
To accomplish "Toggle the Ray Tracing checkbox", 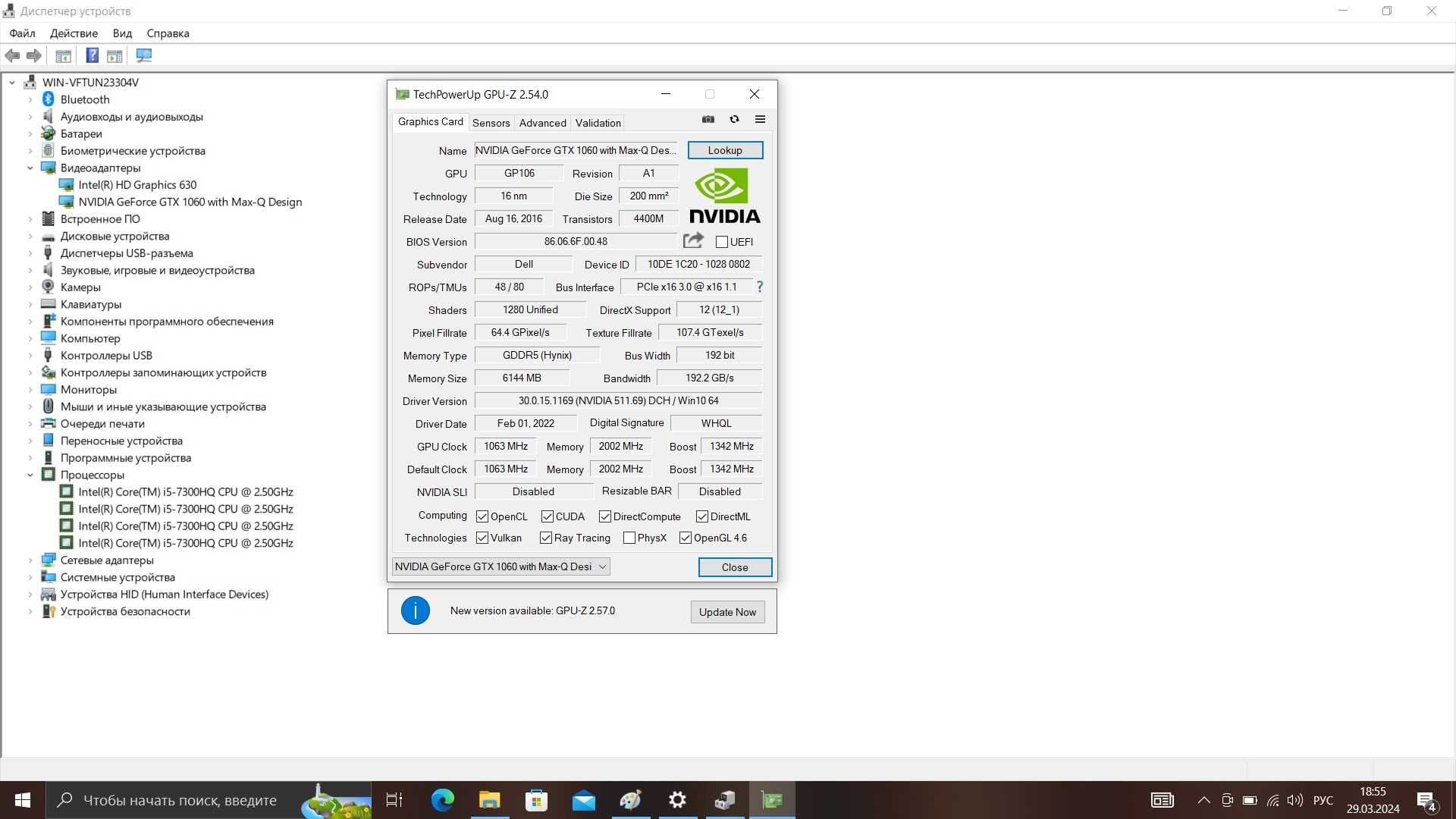I will pos(546,538).
